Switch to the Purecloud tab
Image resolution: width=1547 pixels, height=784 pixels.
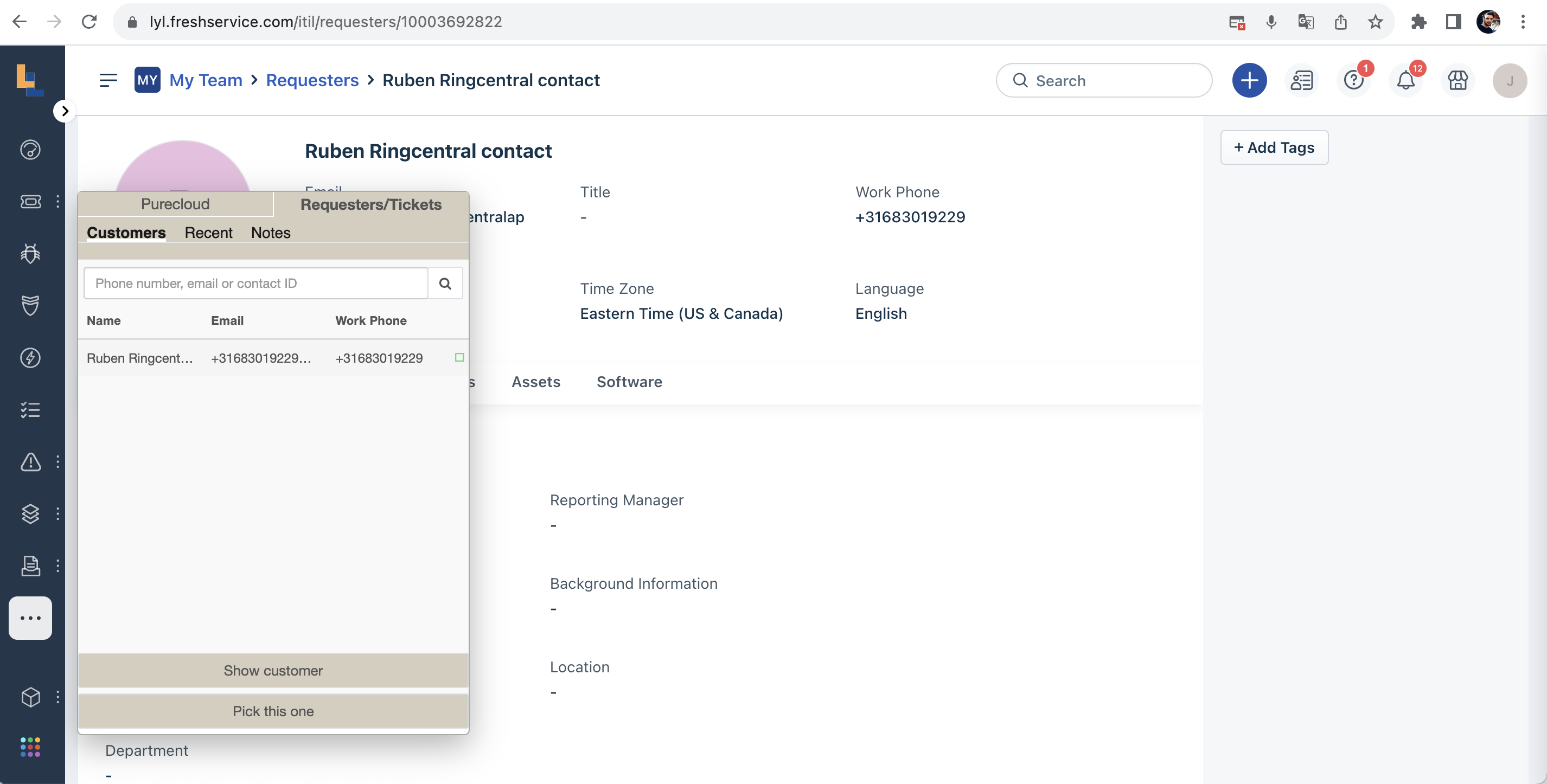[x=175, y=203]
